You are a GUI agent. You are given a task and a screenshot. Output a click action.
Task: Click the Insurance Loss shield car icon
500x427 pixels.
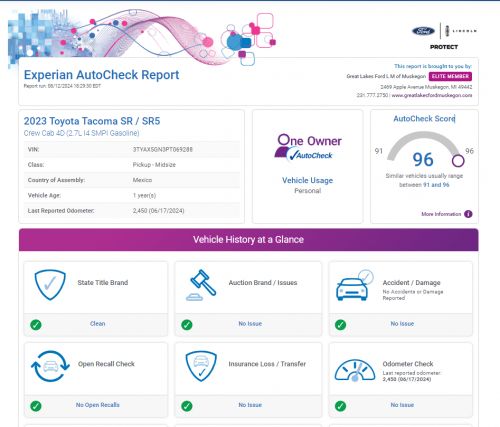201,366
